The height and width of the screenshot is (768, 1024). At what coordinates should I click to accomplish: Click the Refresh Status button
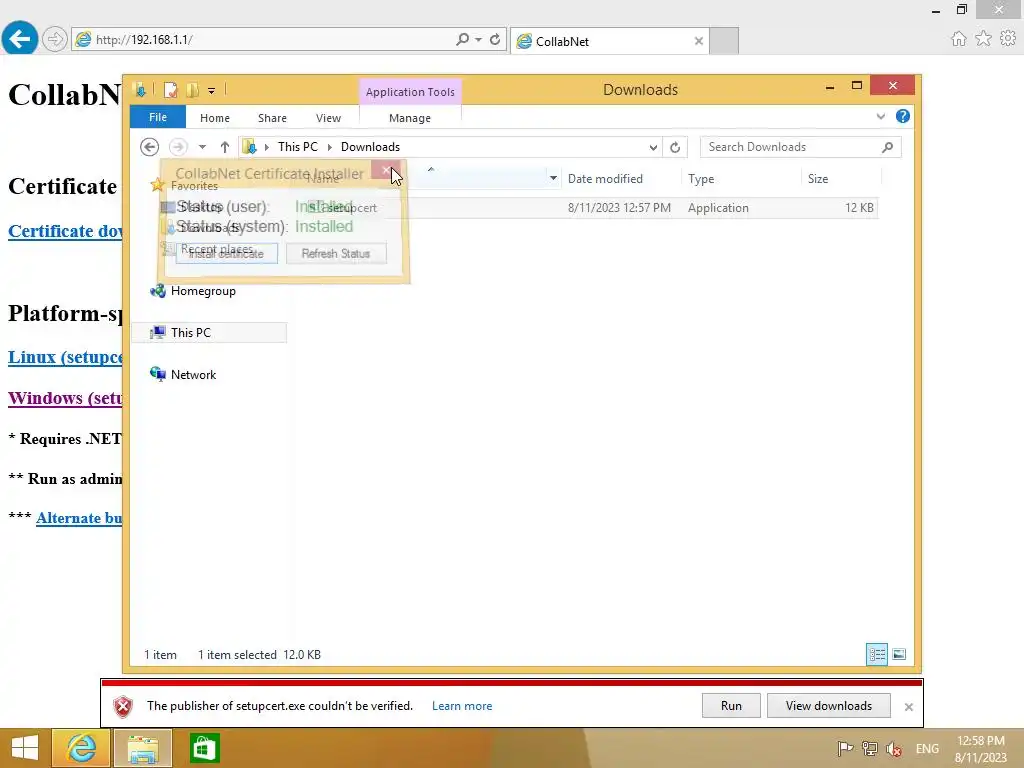336,253
